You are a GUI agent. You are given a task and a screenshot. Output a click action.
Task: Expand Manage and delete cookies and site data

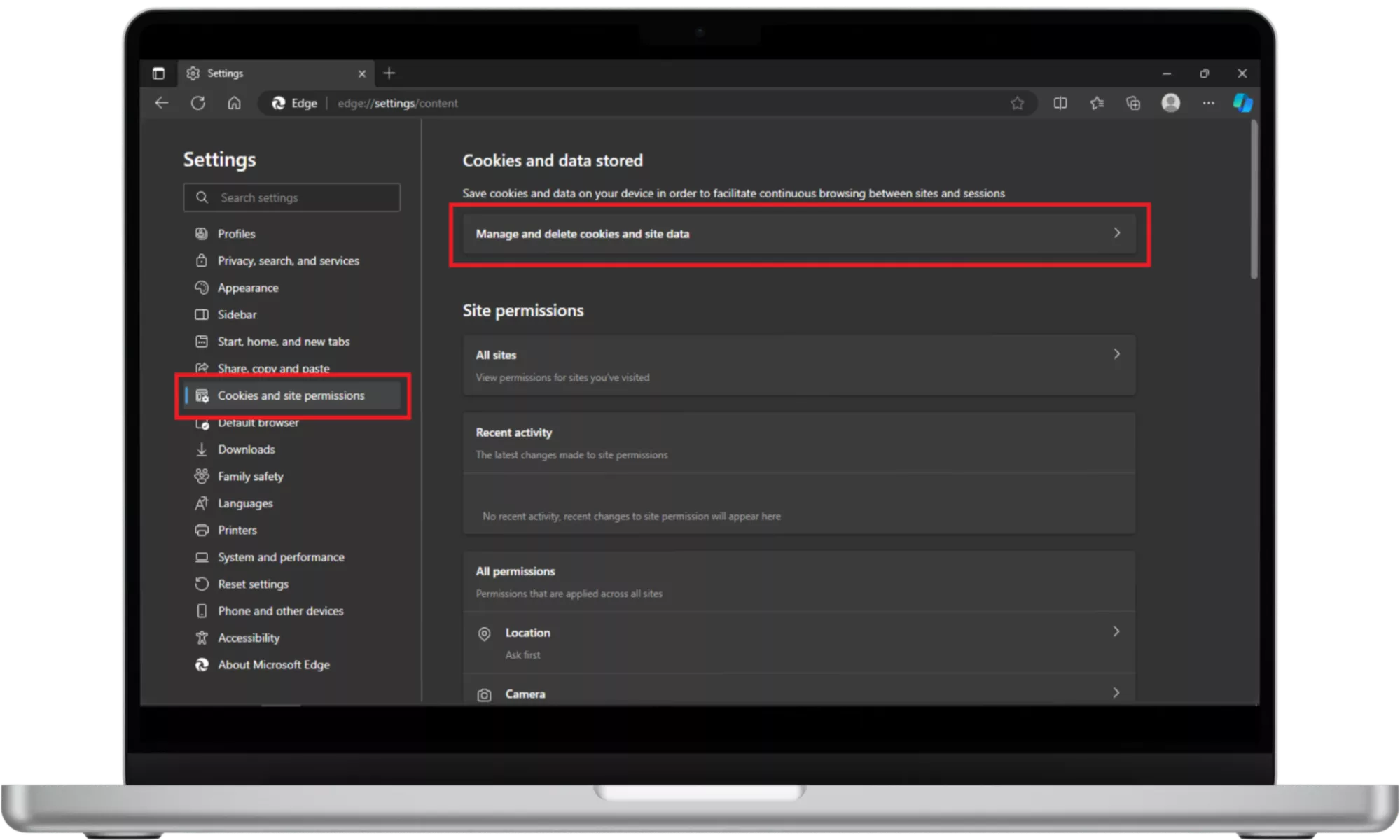click(x=798, y=234)
